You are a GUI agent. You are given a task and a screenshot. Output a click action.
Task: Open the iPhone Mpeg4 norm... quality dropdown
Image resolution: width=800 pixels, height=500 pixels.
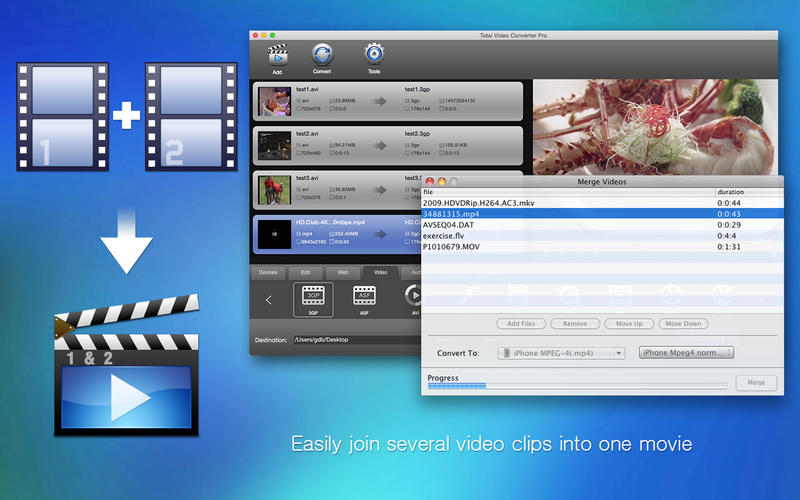point(686,353)
